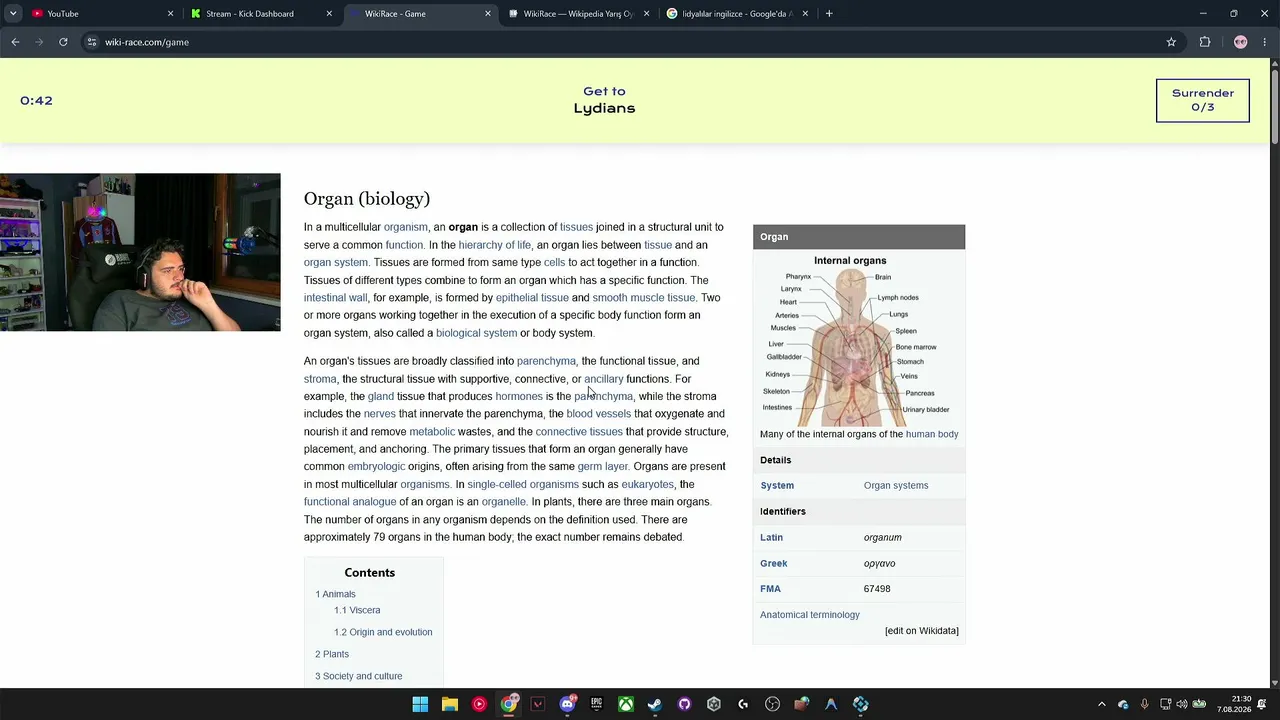Open YouTube Music taskbar icon

pyautogui.click(x=479, y=704)
